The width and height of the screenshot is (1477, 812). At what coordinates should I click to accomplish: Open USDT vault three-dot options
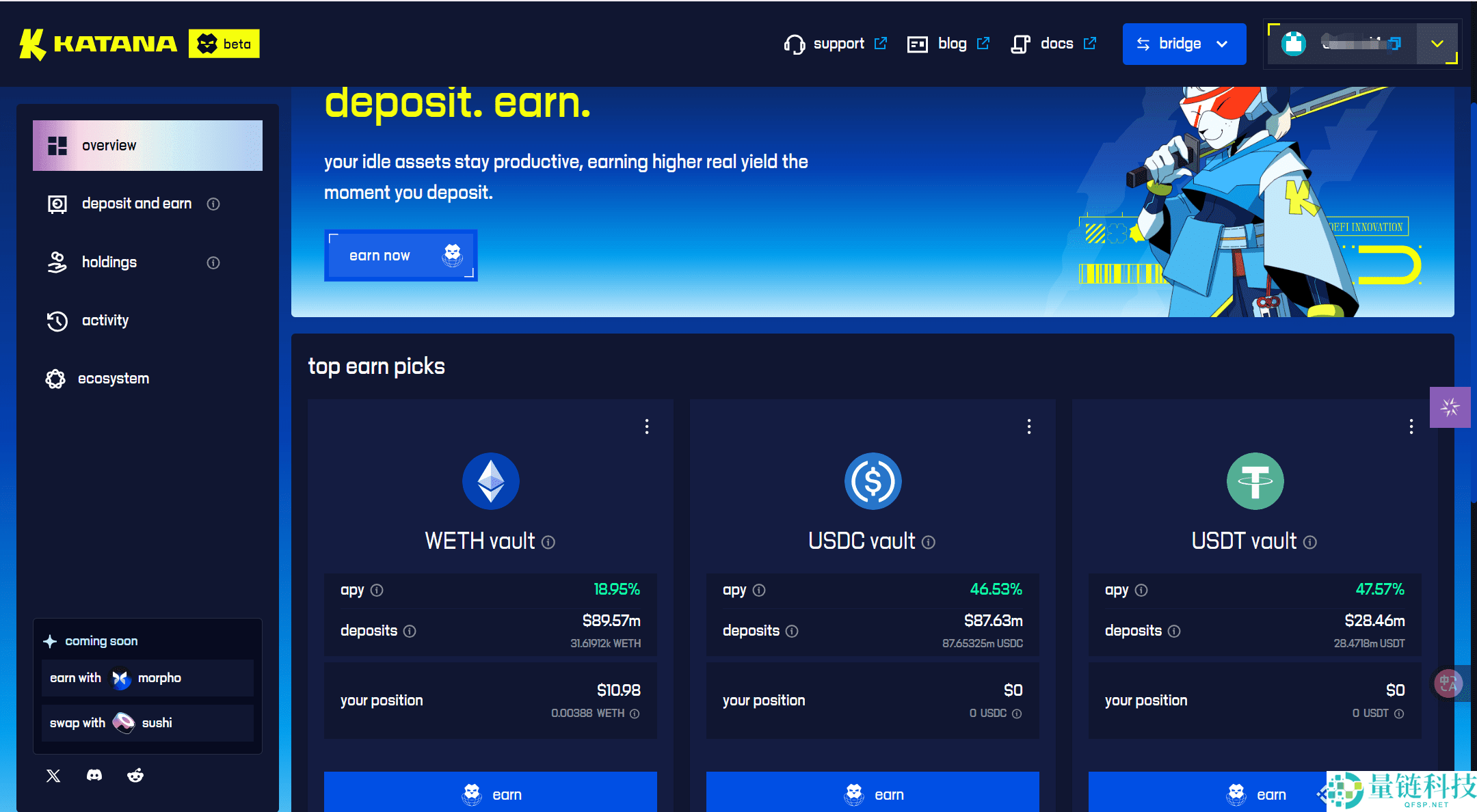click(1411, 427)
